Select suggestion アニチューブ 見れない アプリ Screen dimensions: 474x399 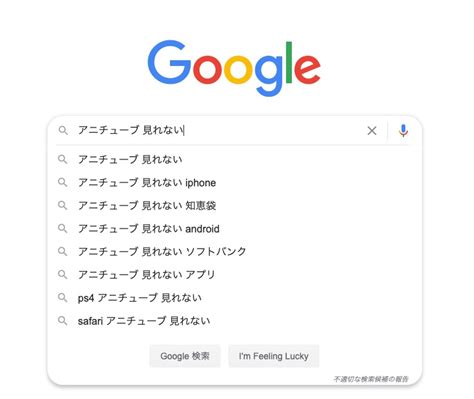(x=235, y=275)
